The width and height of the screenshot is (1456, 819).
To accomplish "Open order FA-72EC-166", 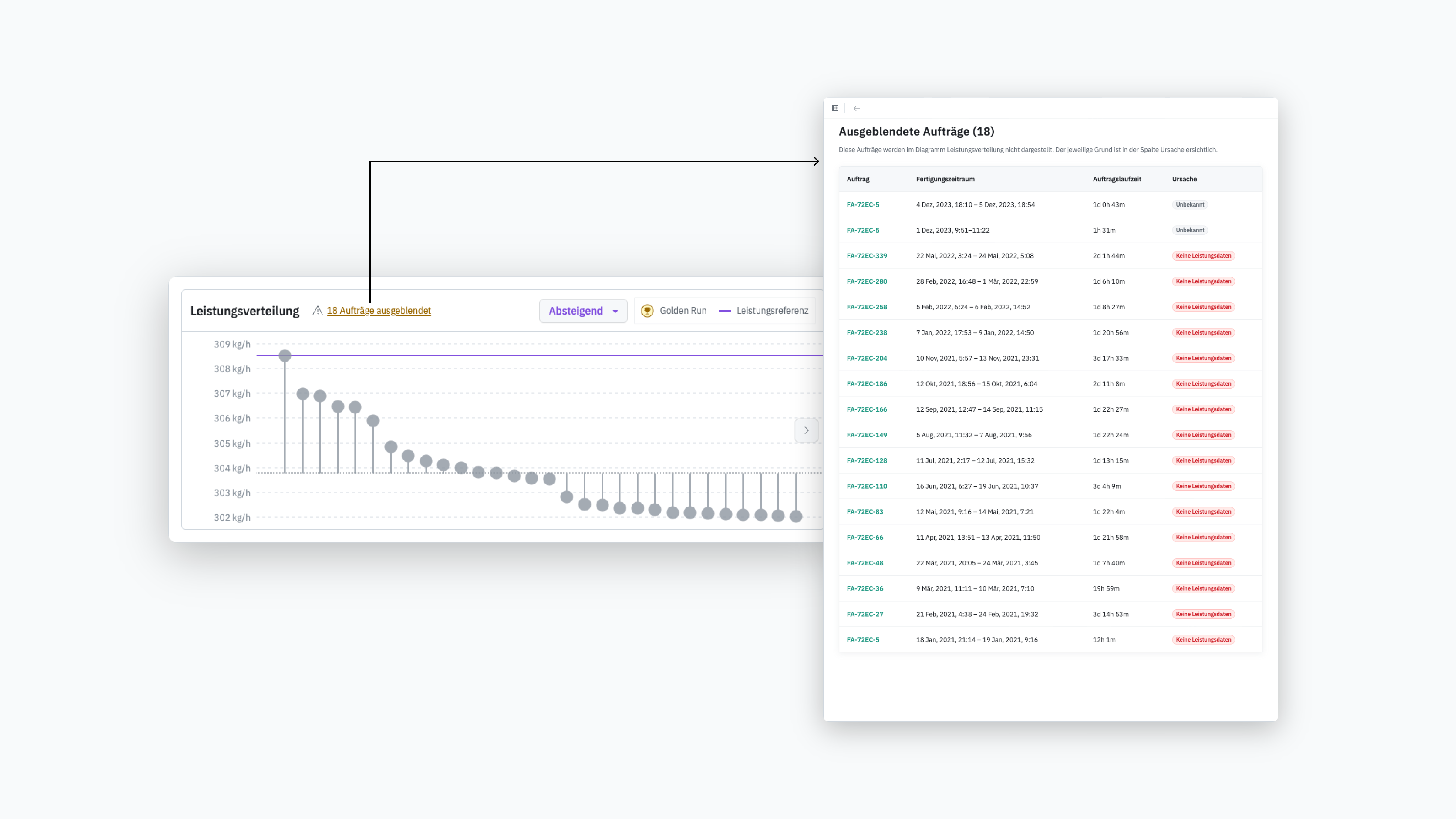I will point(867,409).
